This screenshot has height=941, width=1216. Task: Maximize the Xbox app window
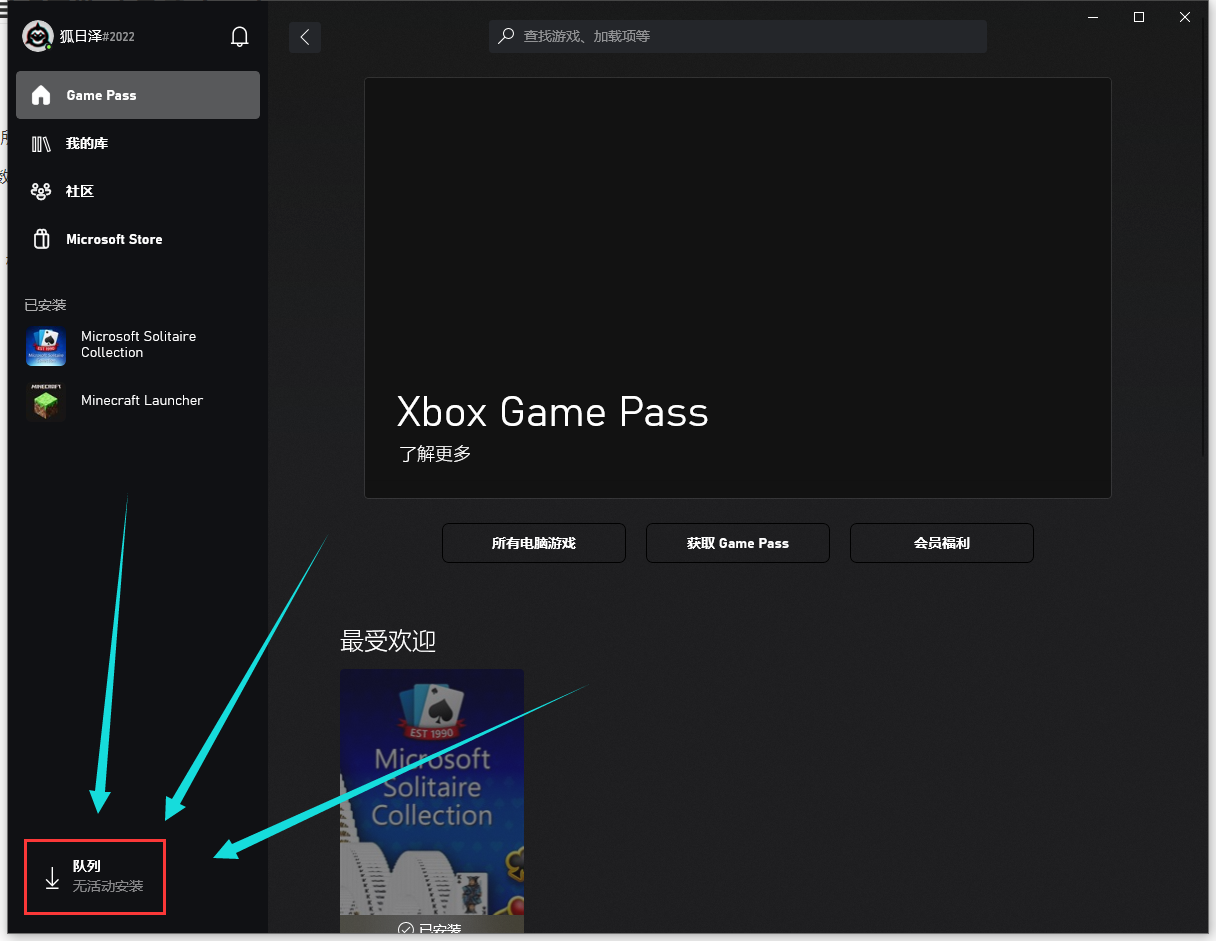coord(1138,17)
